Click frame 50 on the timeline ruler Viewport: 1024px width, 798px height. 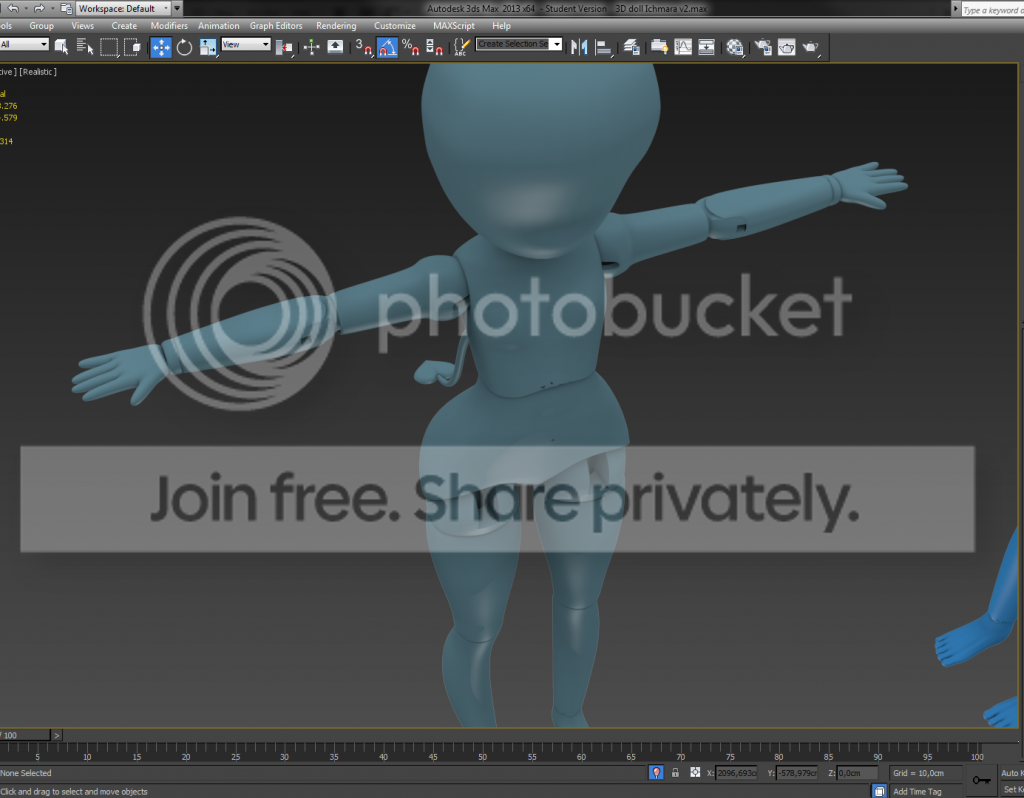482,757
